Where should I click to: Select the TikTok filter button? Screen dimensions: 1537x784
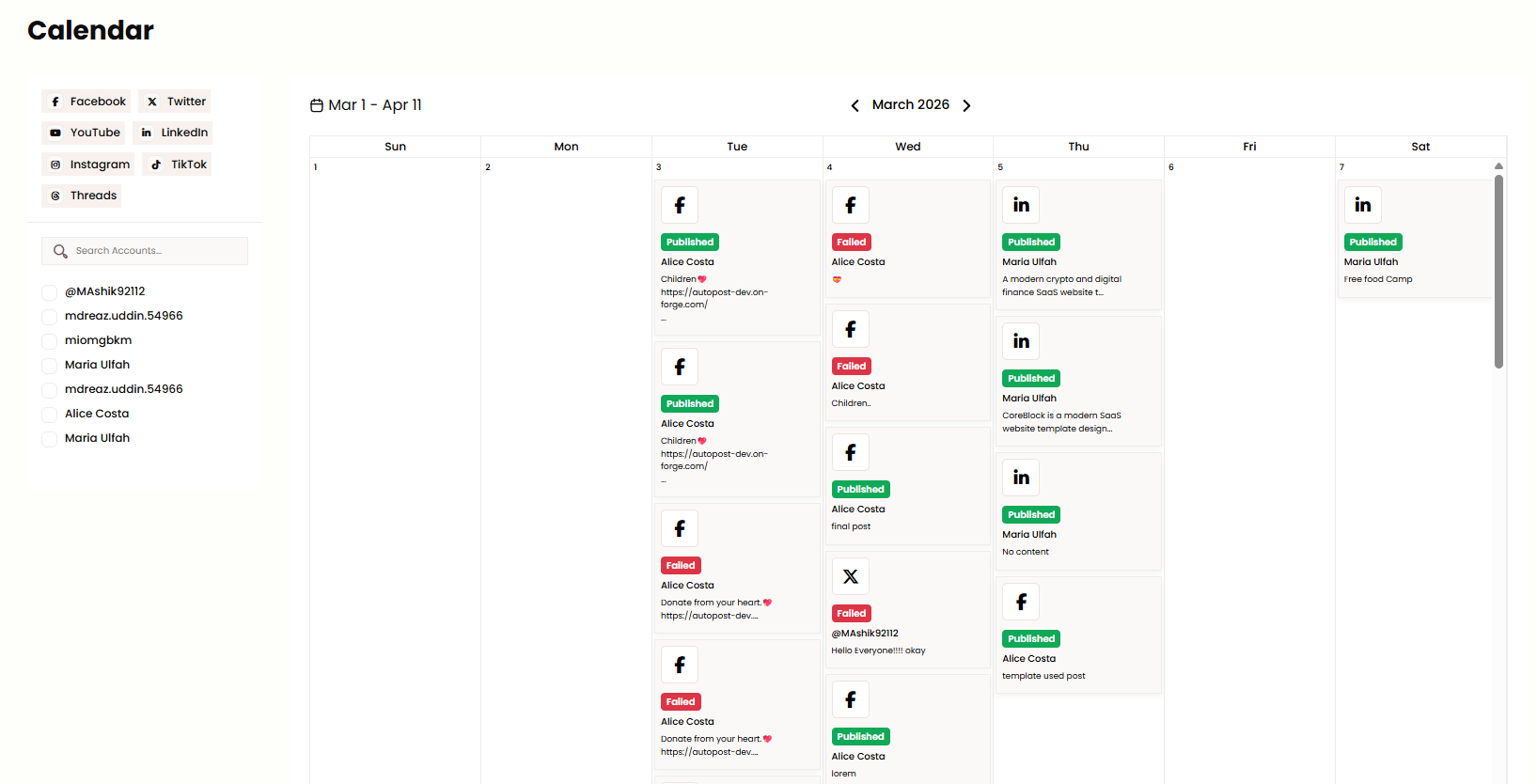[177, 165]
